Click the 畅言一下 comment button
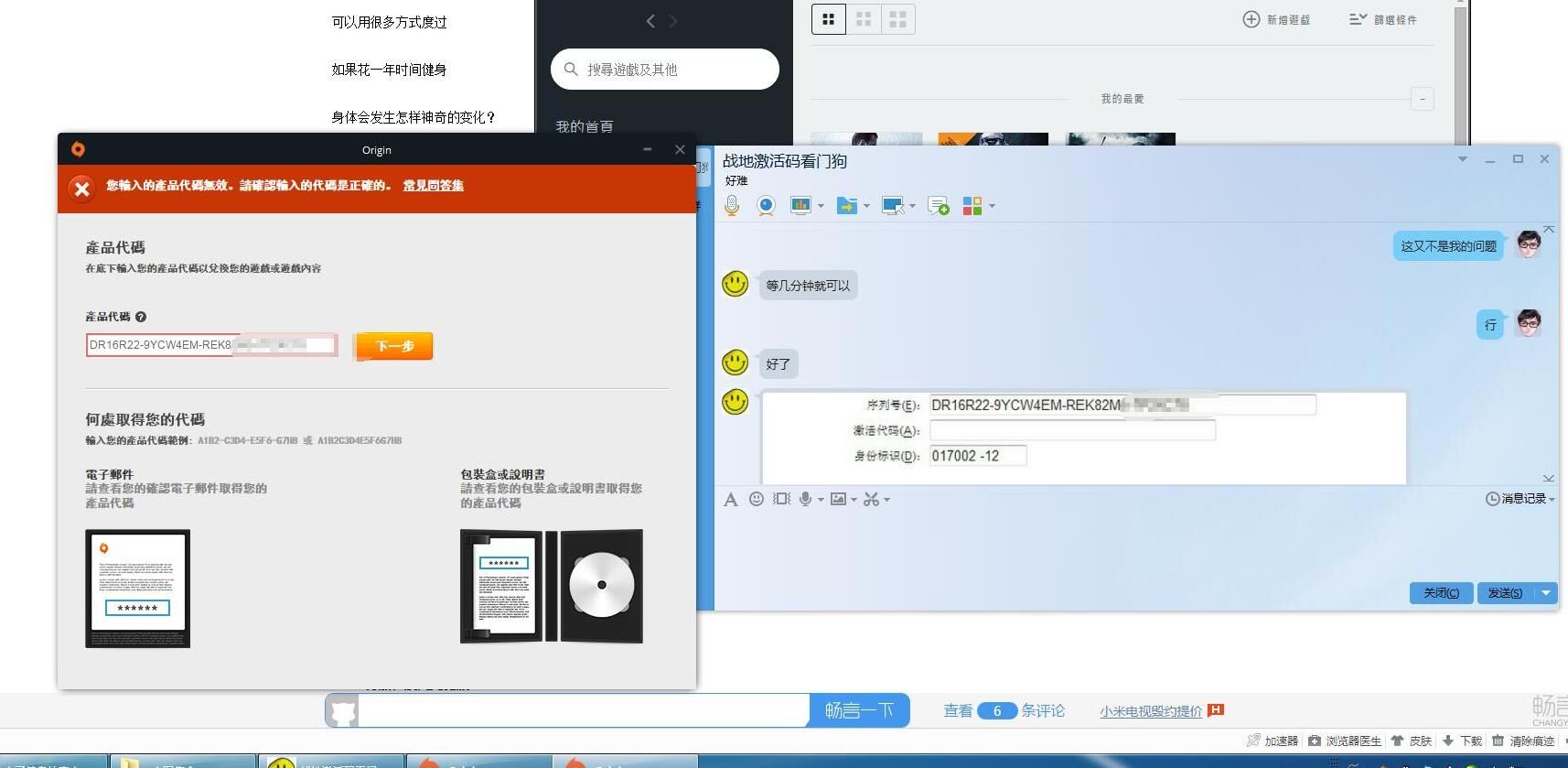Viewport: 1568px width, 768px height. [x=859, y=710]
